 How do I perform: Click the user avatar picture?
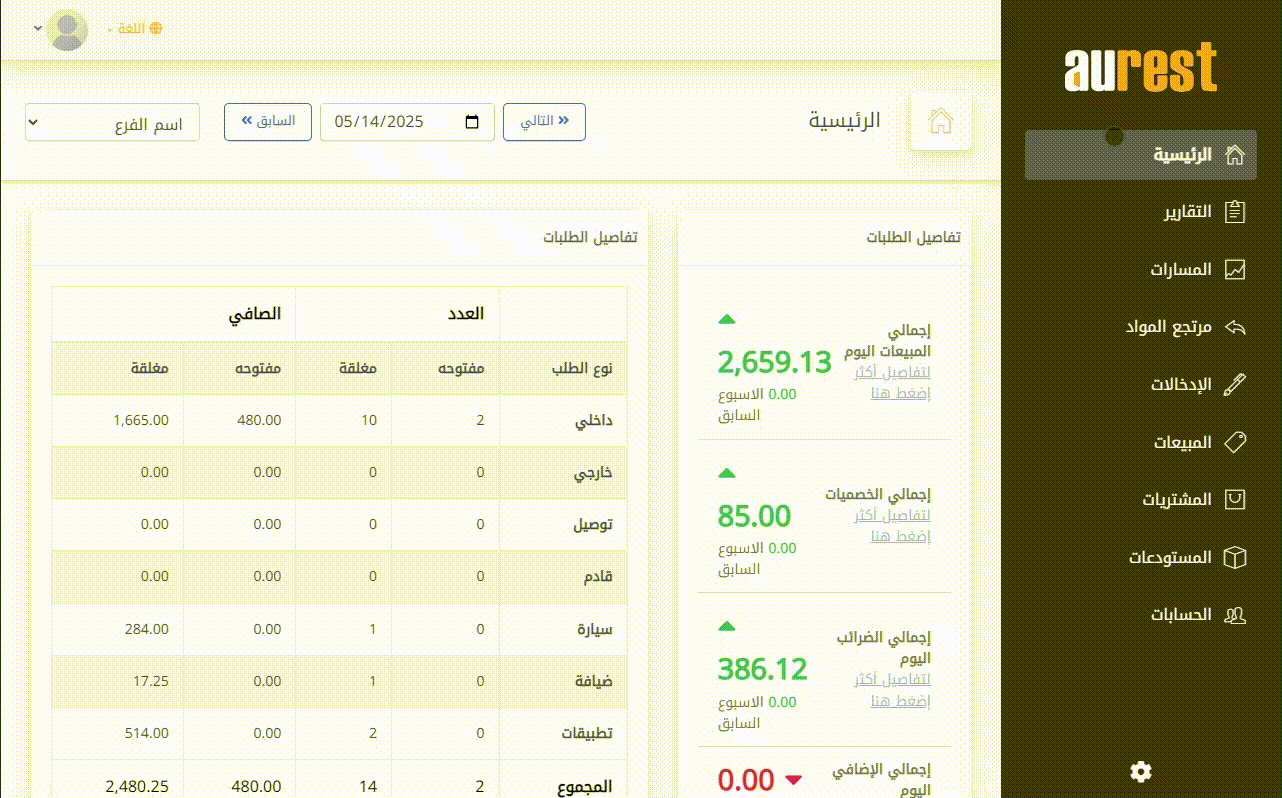tap(68, 30)
